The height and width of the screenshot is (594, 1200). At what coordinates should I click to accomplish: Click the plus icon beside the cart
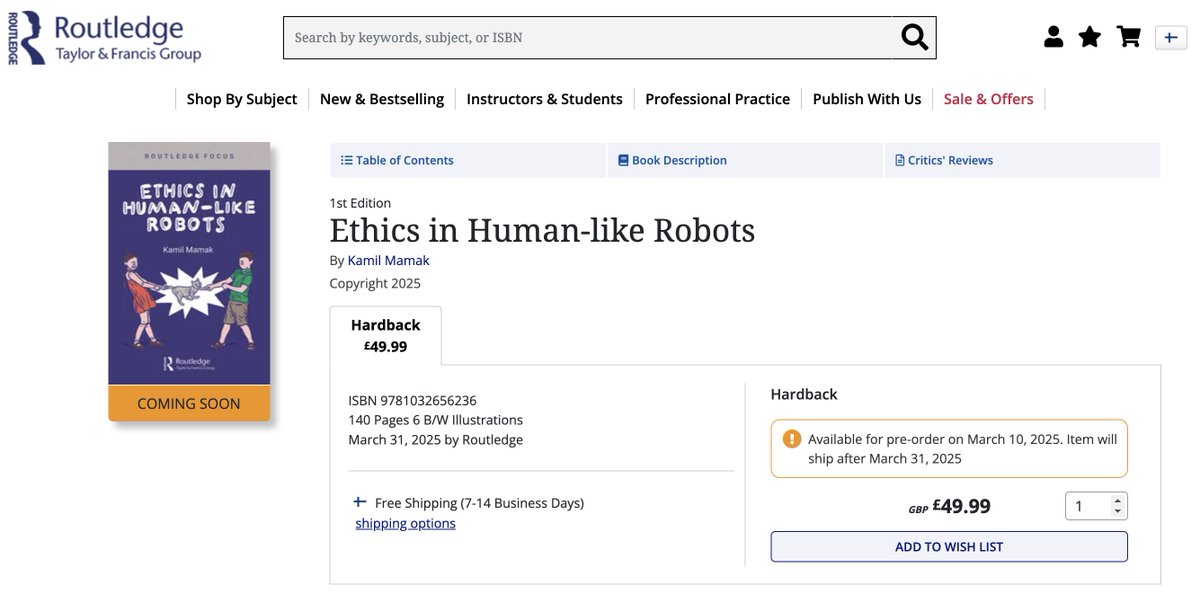[x=1170, y=37]
